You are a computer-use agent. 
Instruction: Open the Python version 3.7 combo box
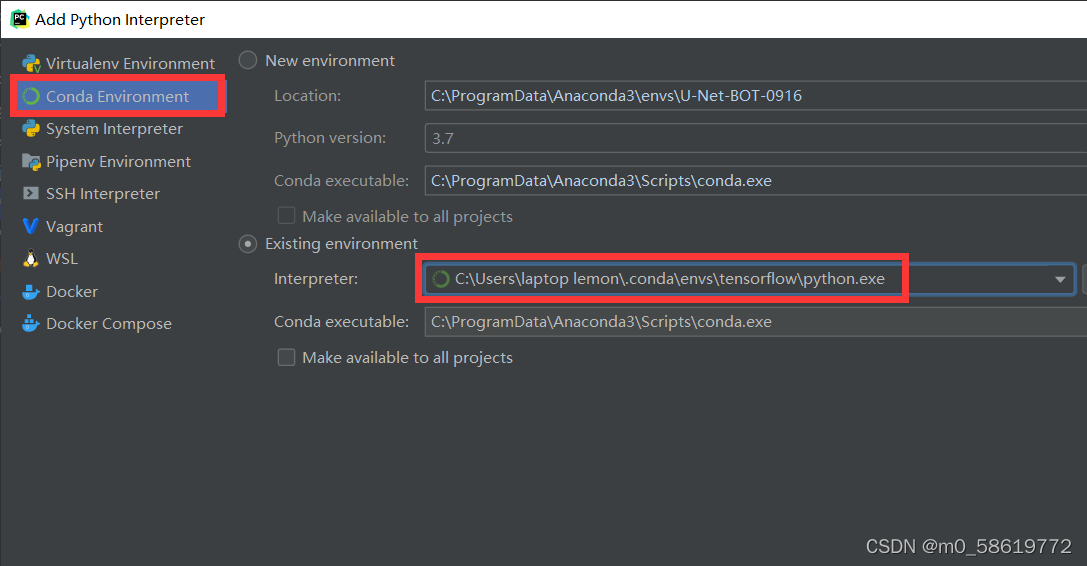tap(756, 138)
